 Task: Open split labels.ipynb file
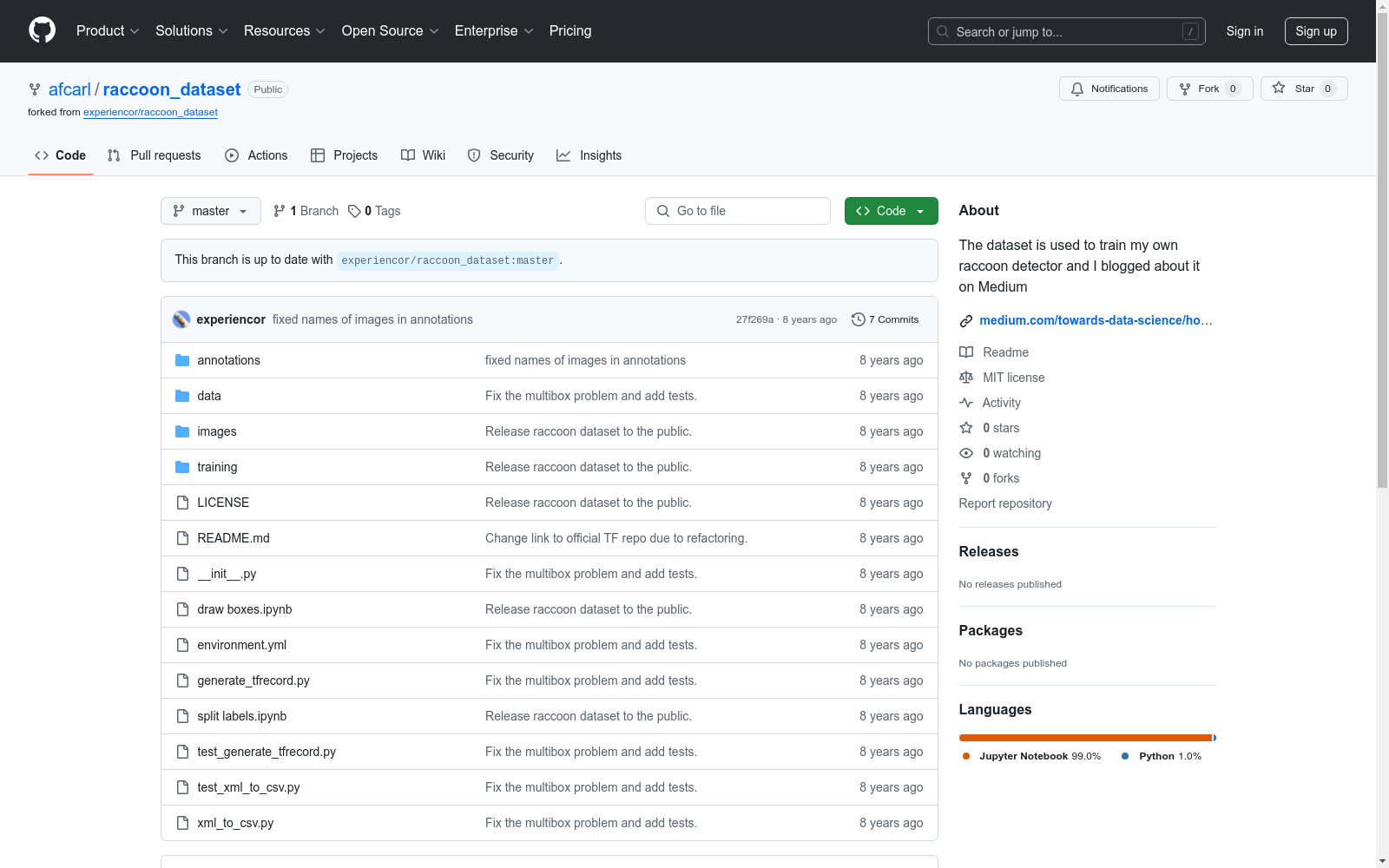(x=242, y=716)
